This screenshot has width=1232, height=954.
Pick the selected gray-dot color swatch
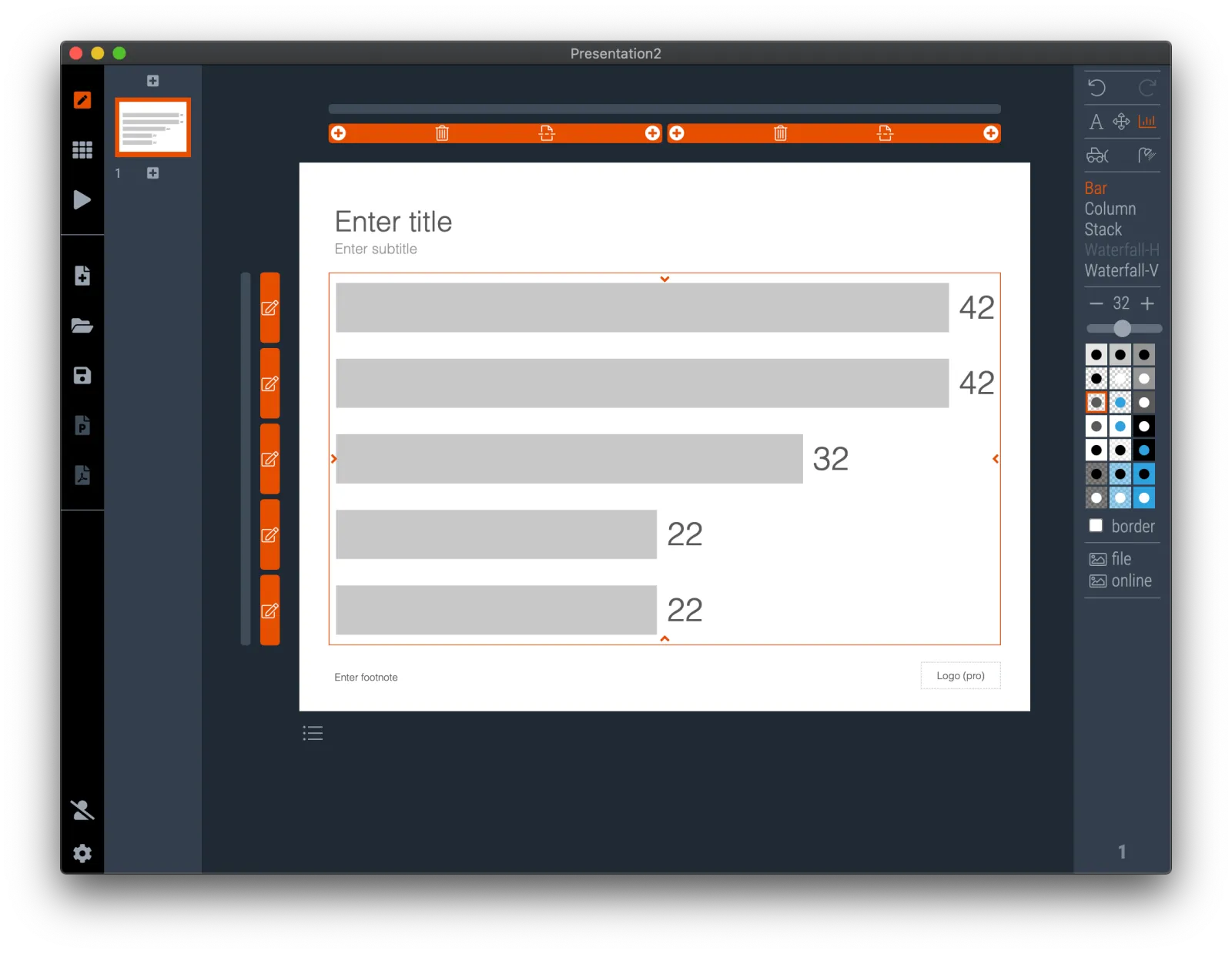tap(1096, 403)
